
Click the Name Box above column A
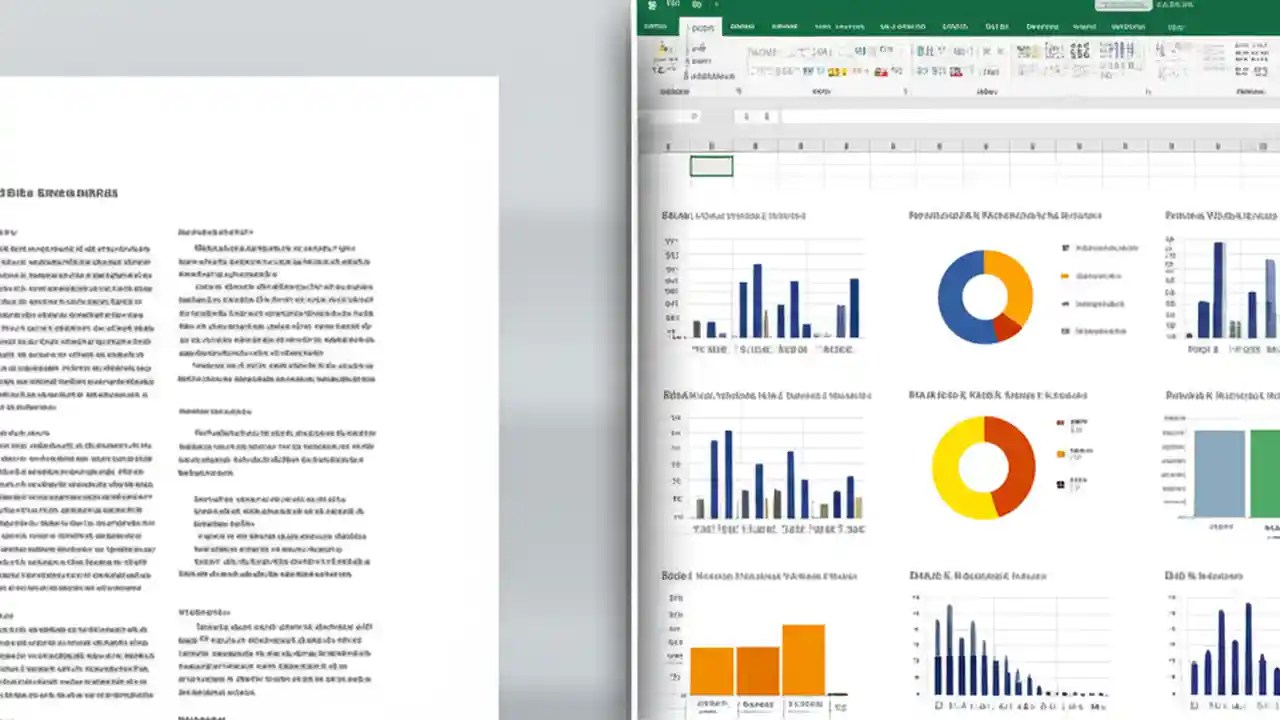pyautogui.click(x=690, y=116)
